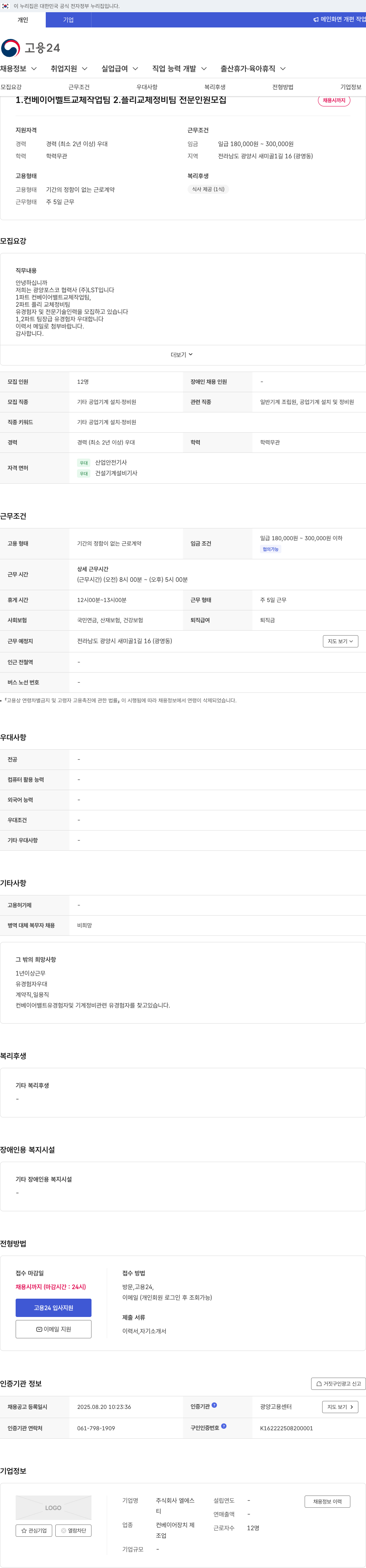Expand 지도 보기 for 근무 예정지

(x=340, y=641)
